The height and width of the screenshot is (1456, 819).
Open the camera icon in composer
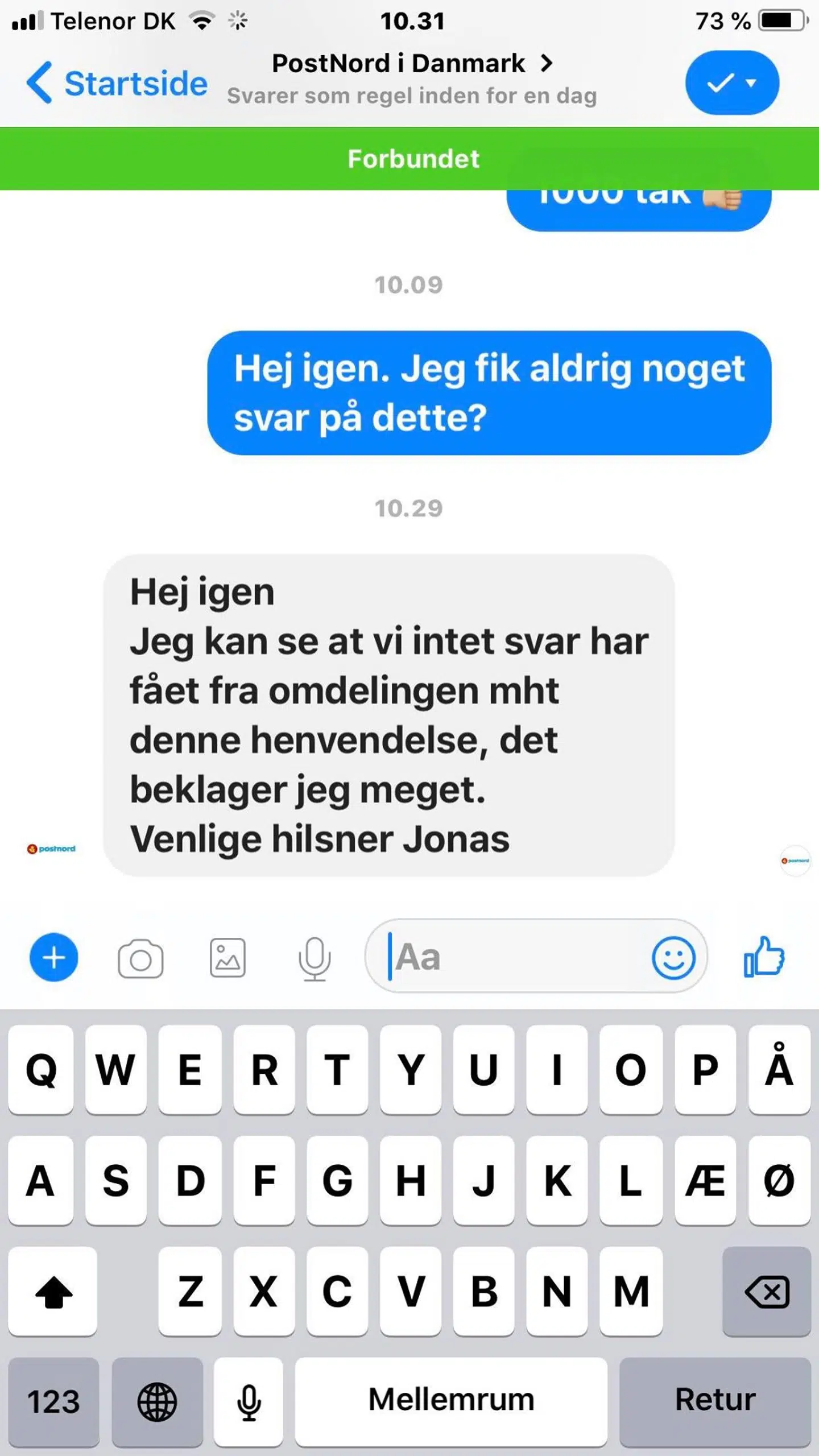coord(140,958)
